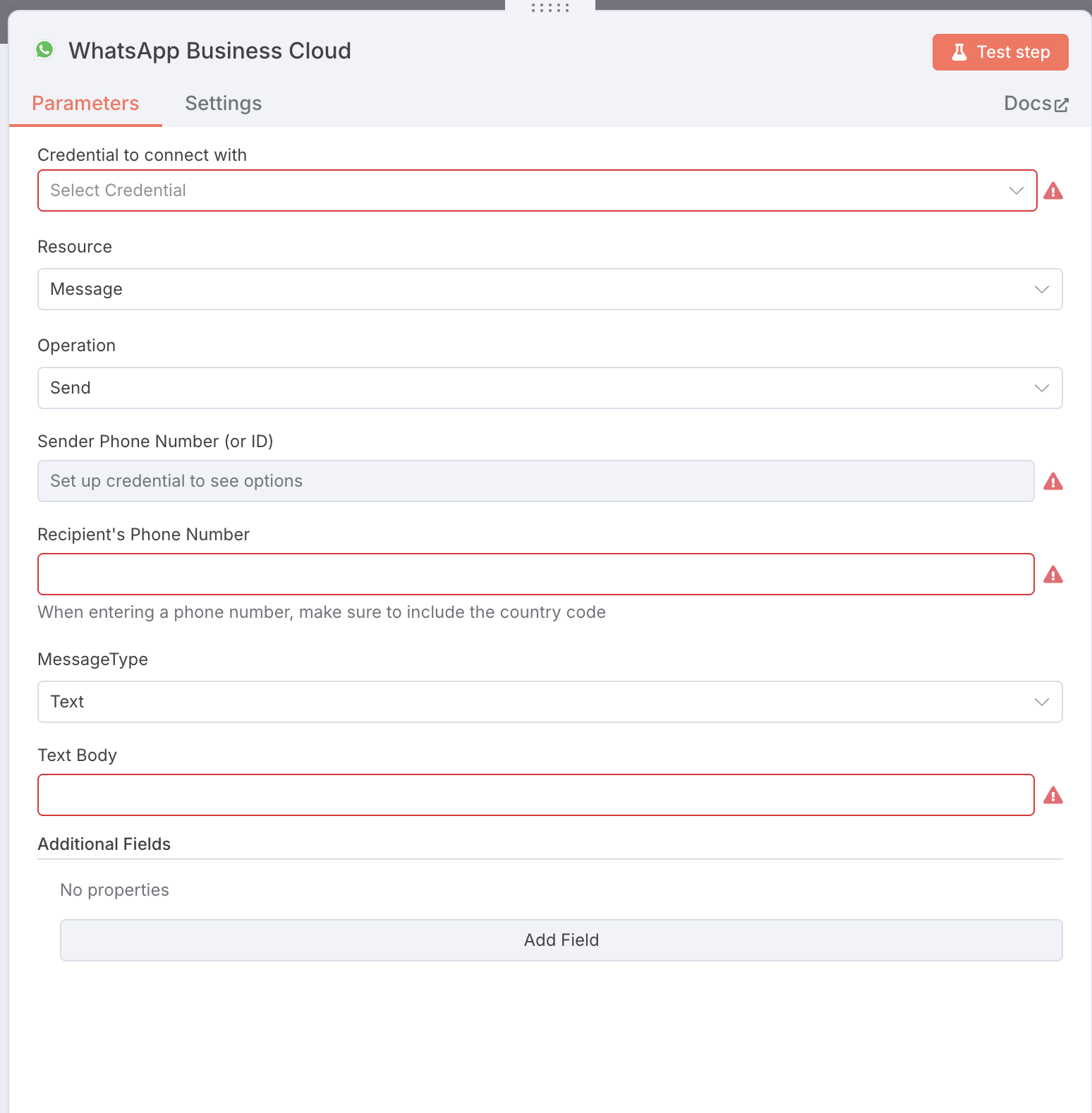
Task: Open the Operation dropdown showing Send
Action: click(550, 388)
